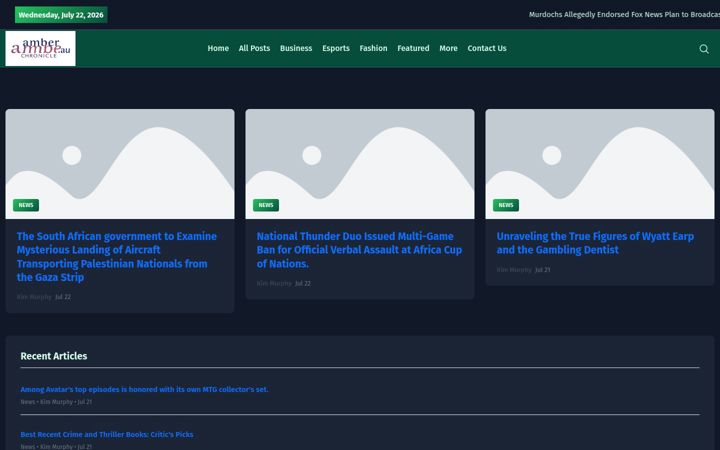Screen dimensions: 720x450
Task: Click the Murdochs Fox News ticker headline
Action: [624, 15]
